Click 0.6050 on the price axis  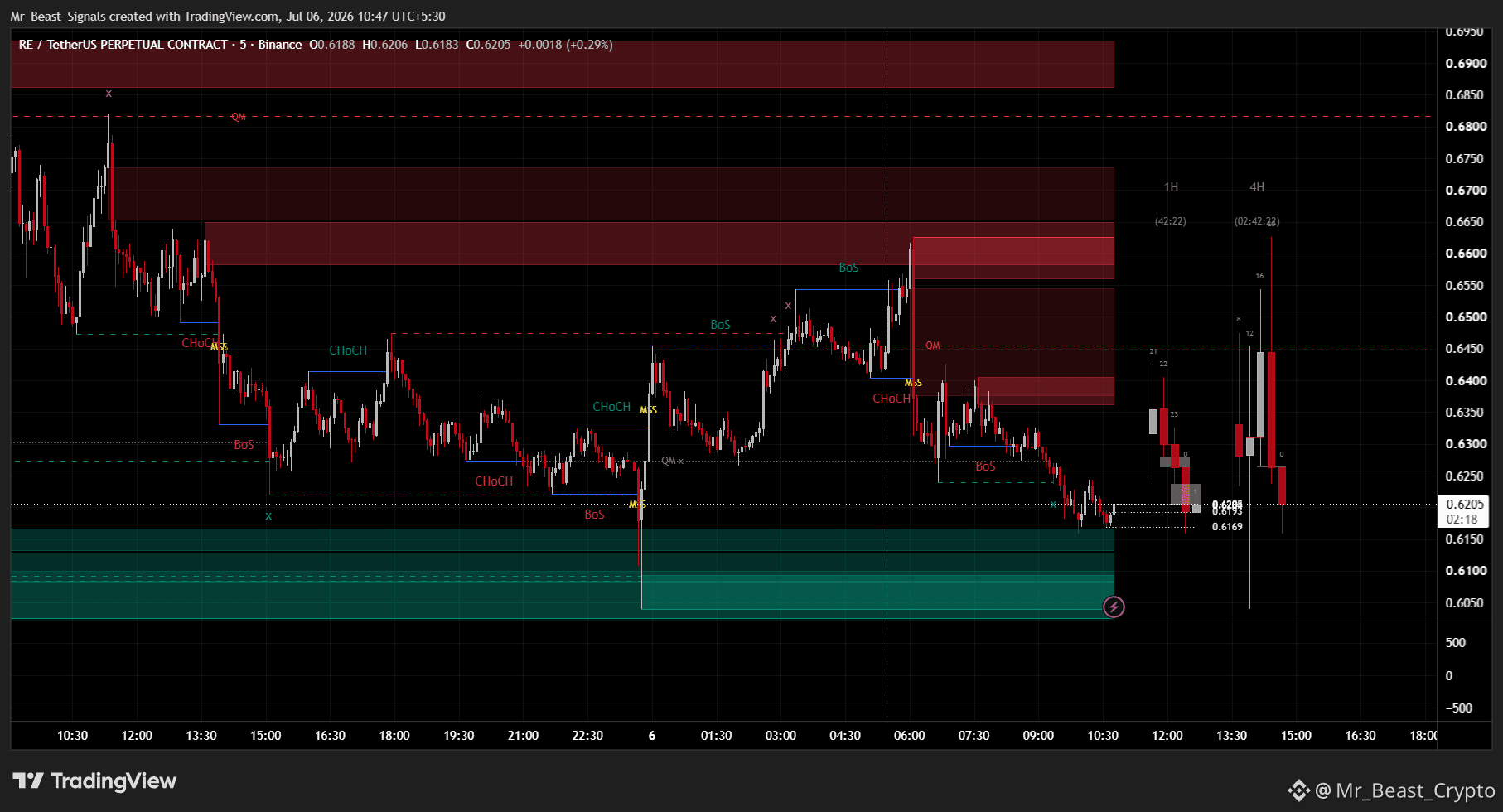[x=1464, y=603]
